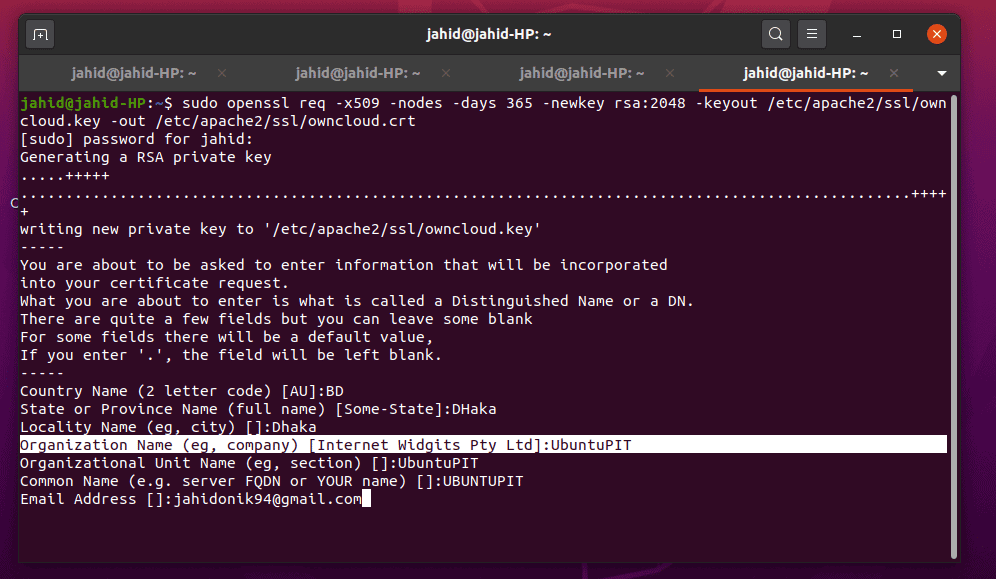Viewport: 996px width, 579px height.
Task: Open a new terminal tab with plus icon
Action: [x=40, y=34]
